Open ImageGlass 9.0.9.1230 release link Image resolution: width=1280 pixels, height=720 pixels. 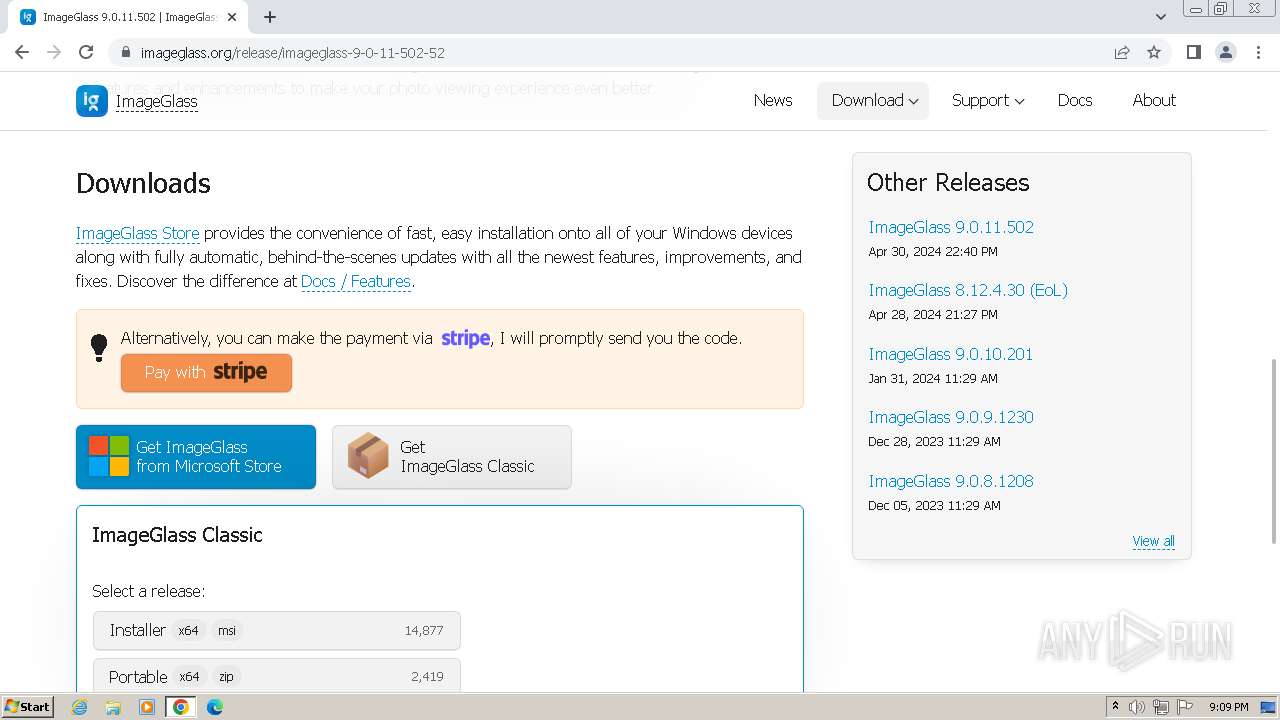pos(951,417)
